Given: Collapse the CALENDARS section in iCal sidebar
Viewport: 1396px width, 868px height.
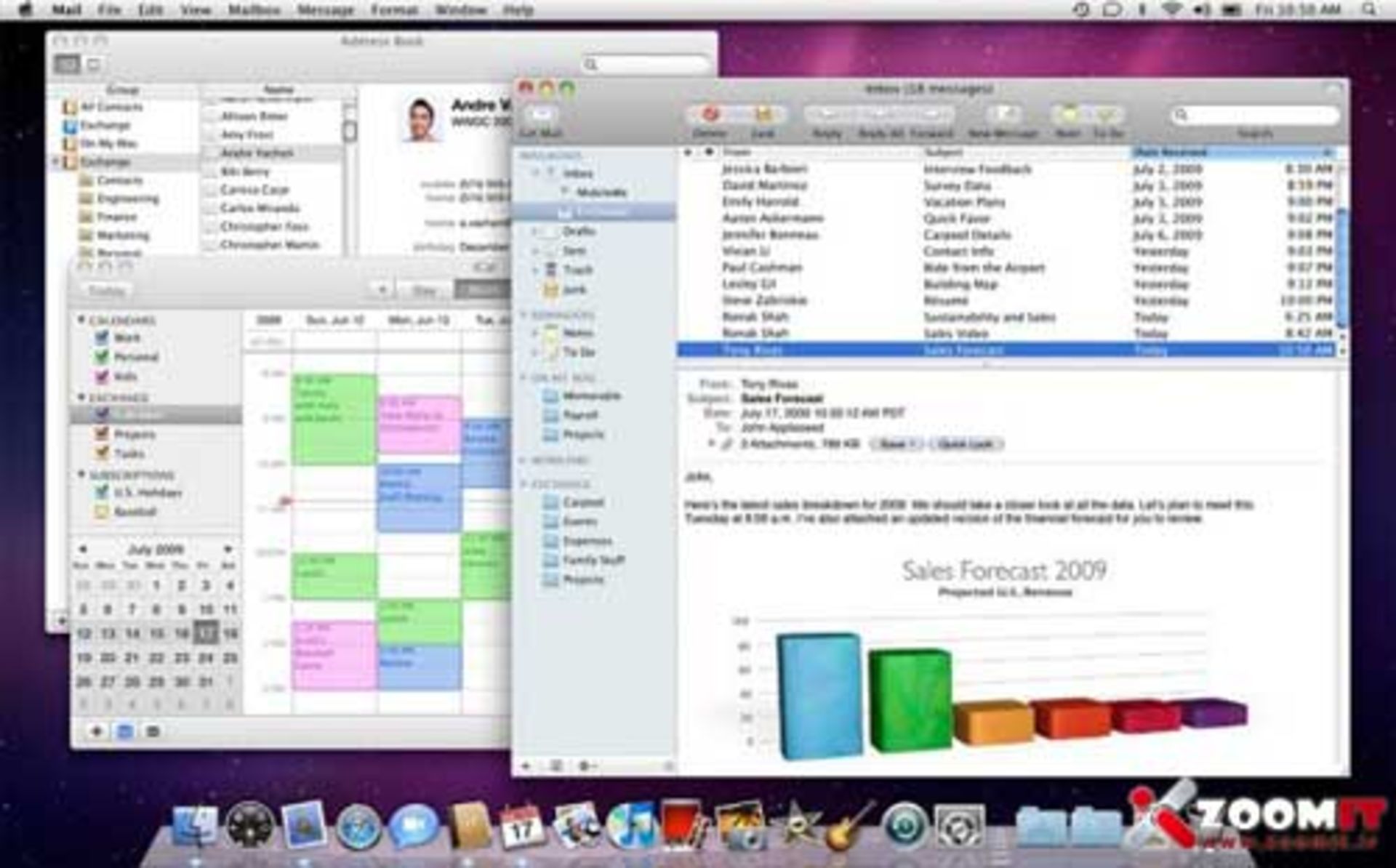Looking at the screenshot, I should click(81, 320).
